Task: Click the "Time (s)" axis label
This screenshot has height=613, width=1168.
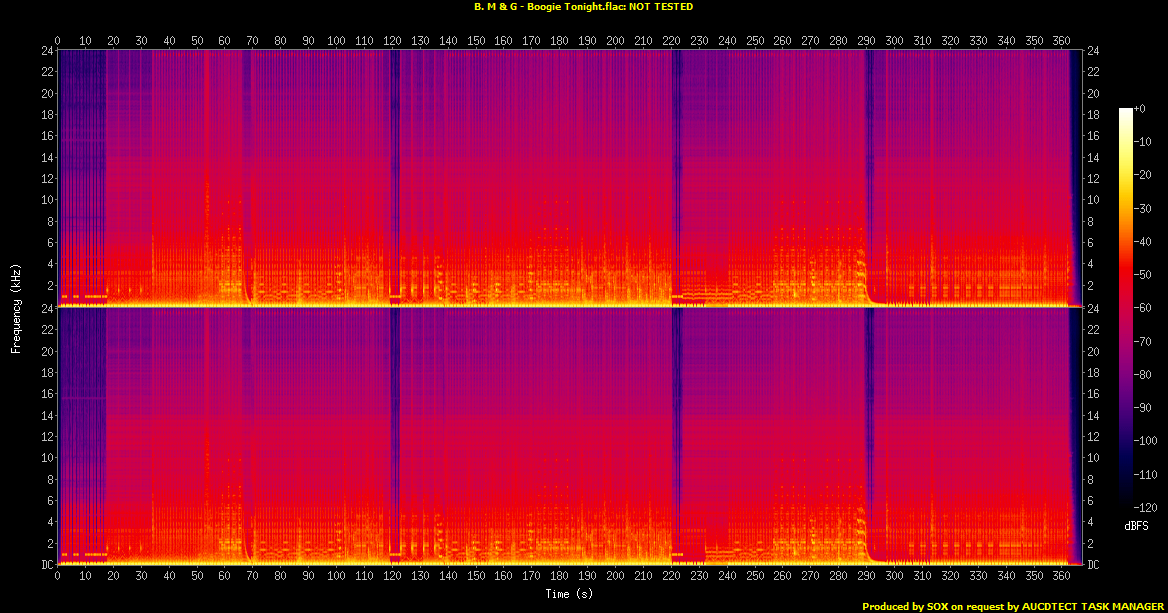Action: [569, 594]
